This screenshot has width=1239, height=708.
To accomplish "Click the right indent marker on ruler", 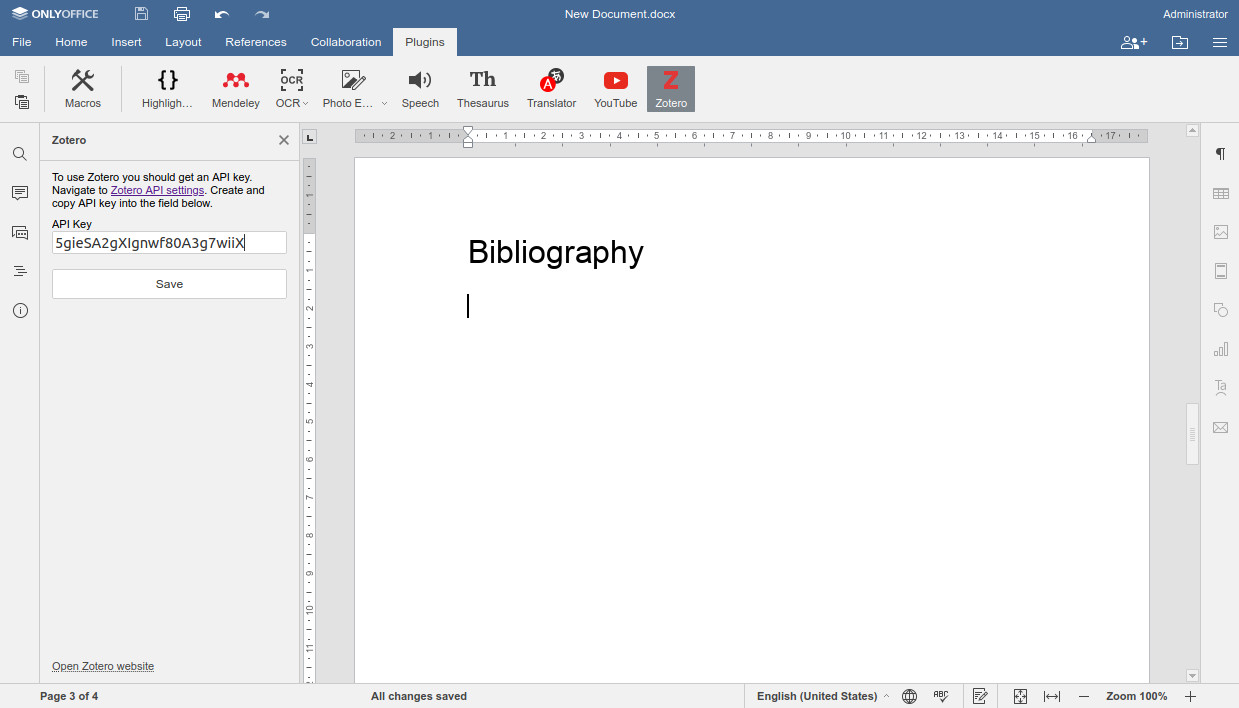I will point(1091,139).
